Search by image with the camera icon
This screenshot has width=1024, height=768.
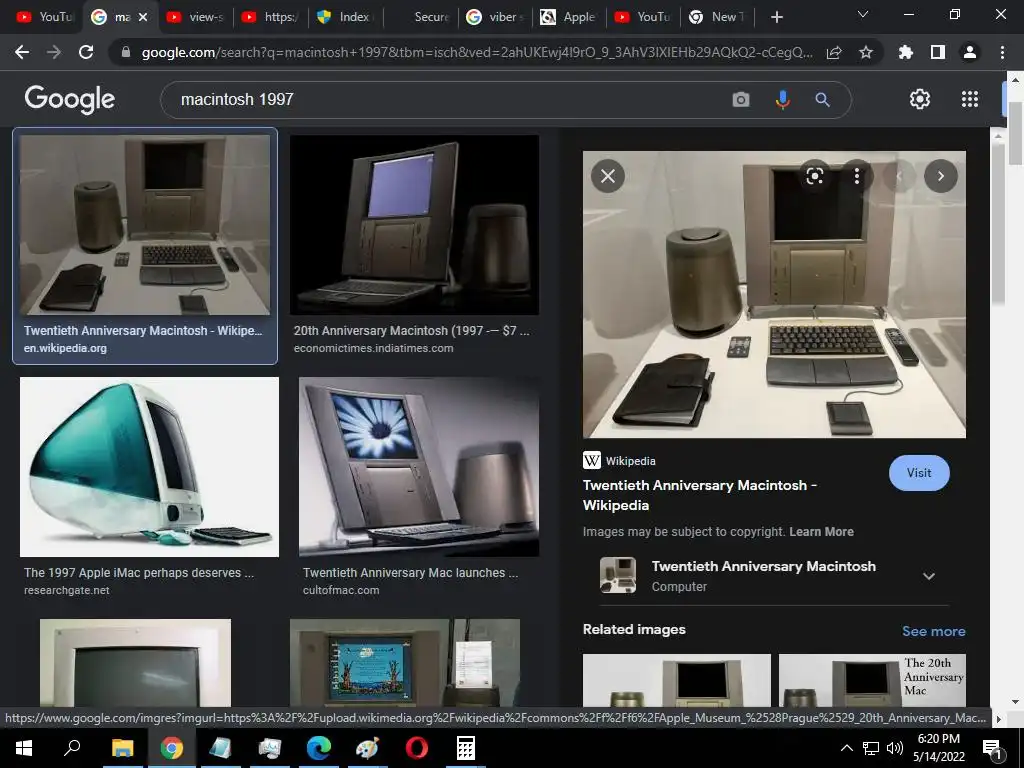pos(741,99)
